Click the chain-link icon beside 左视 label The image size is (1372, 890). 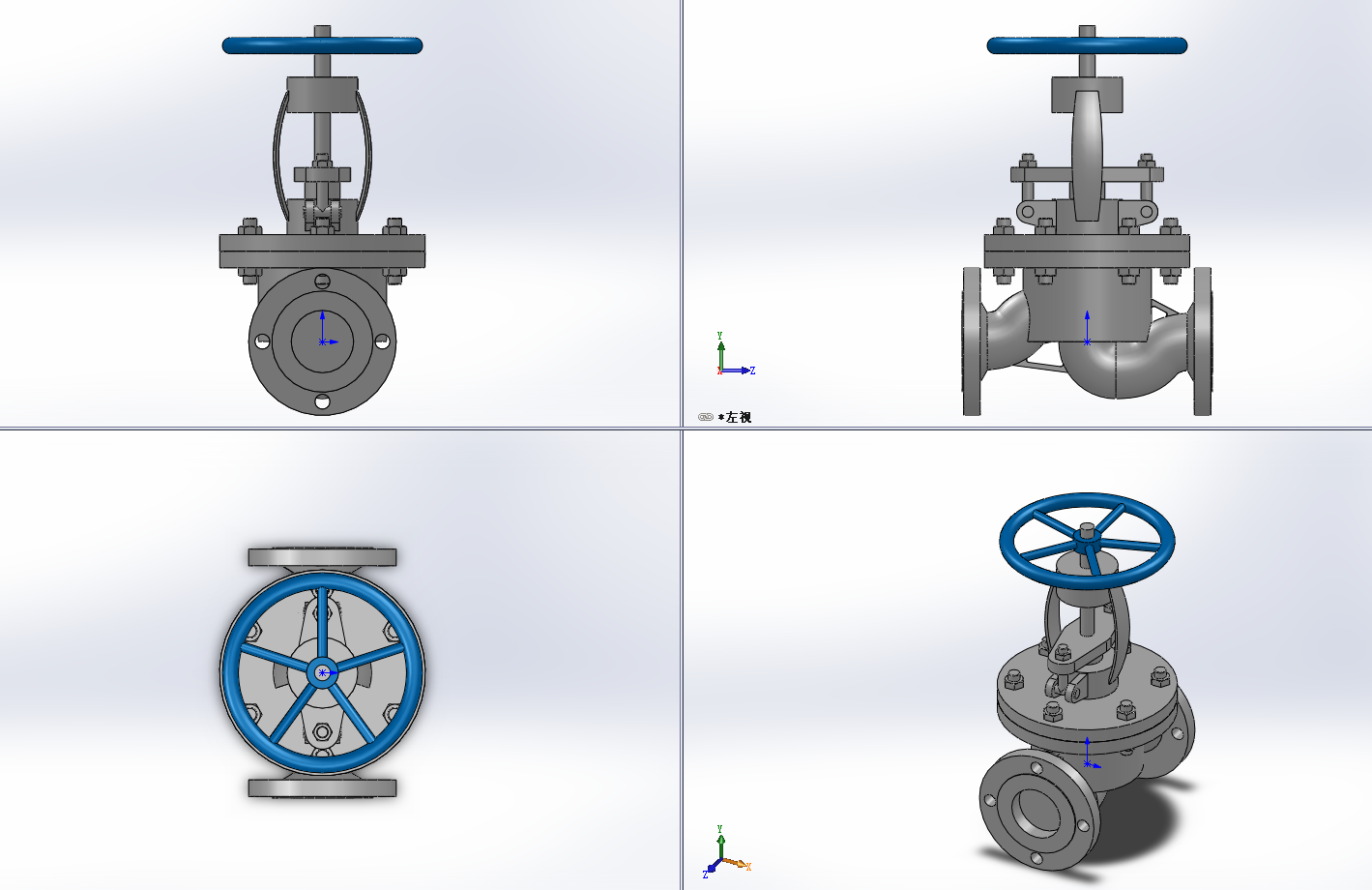click(705, 417)
